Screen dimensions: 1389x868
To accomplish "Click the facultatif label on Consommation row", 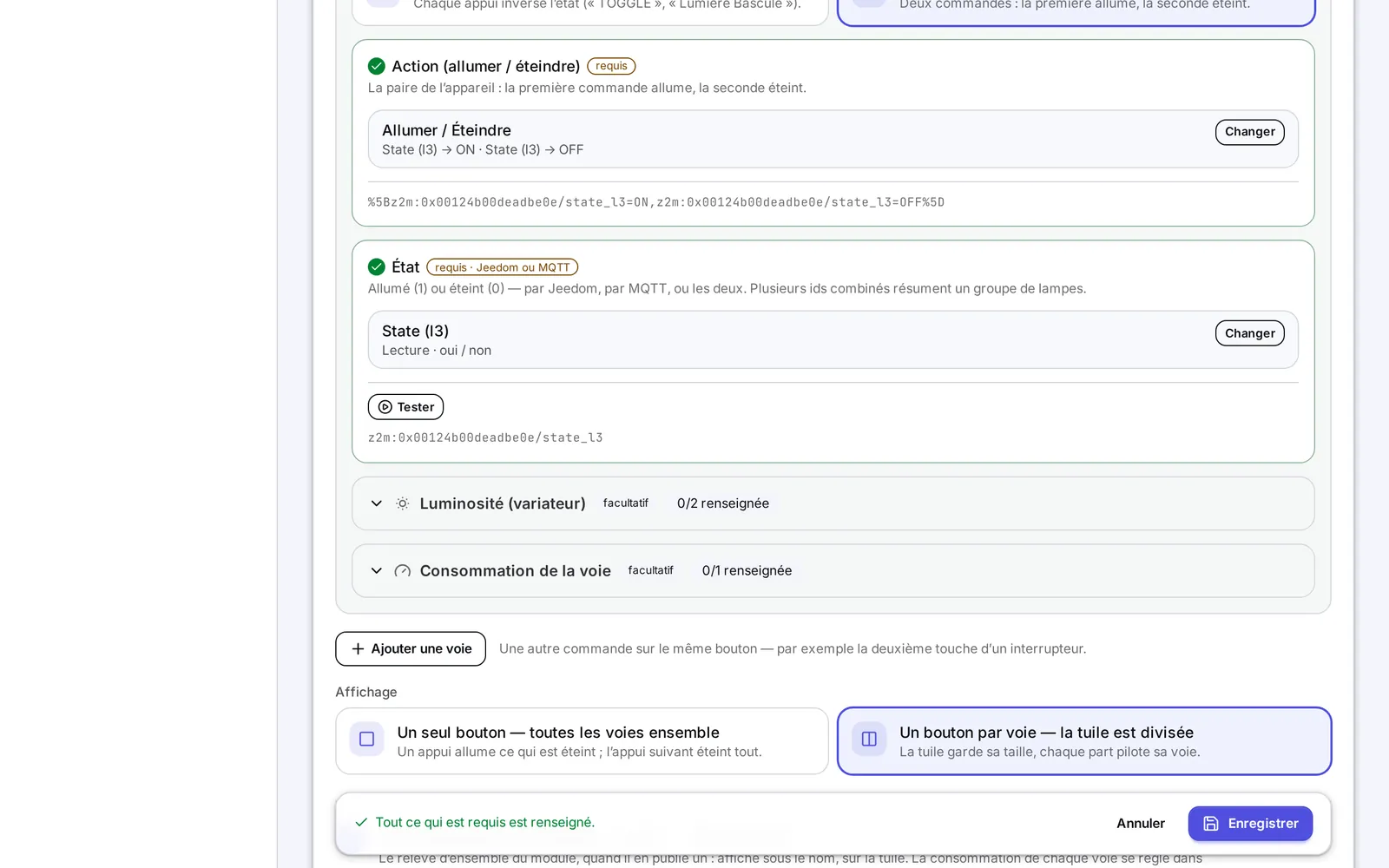I will [650, 571].
